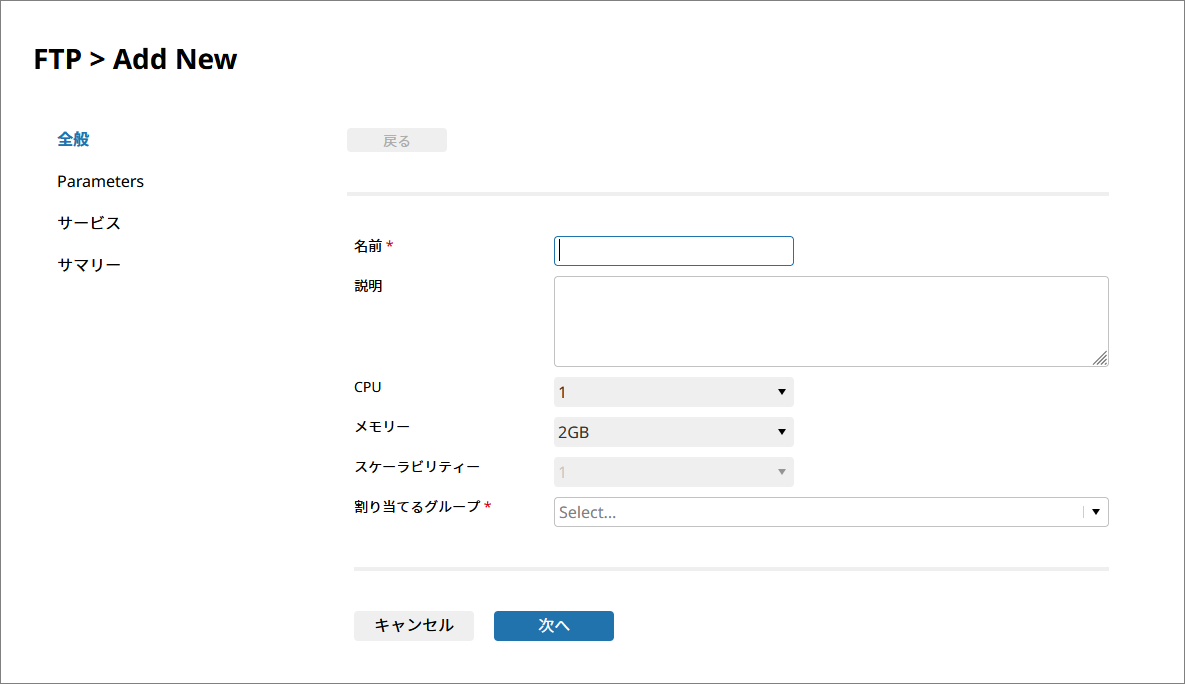Open the サービス section

(89, 223)
